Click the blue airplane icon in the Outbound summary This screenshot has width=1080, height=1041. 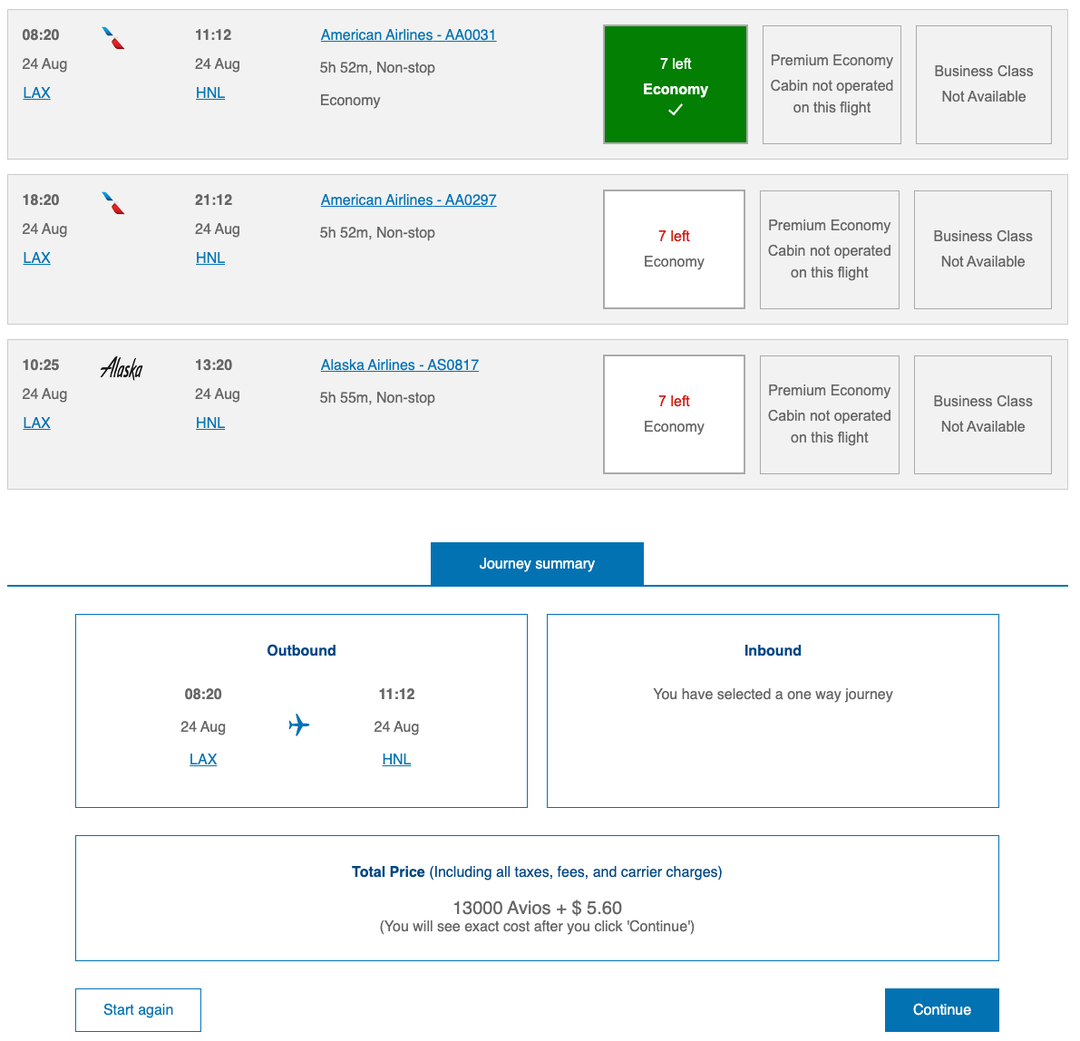(298, 726)
